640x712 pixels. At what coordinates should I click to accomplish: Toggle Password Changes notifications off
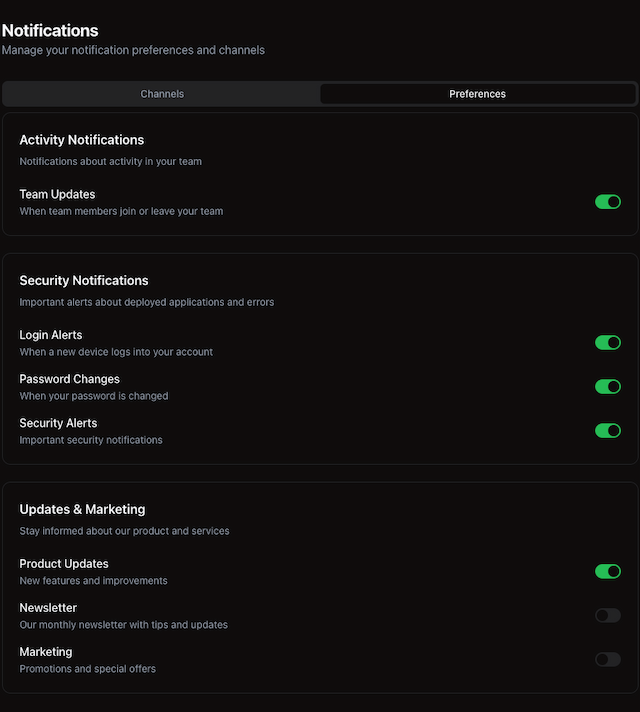(x=608, y=386)
